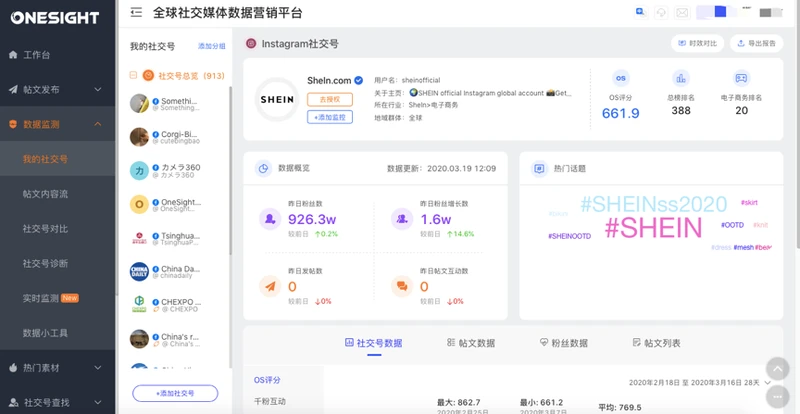Click the floating more options button

[x=778, y=397]
